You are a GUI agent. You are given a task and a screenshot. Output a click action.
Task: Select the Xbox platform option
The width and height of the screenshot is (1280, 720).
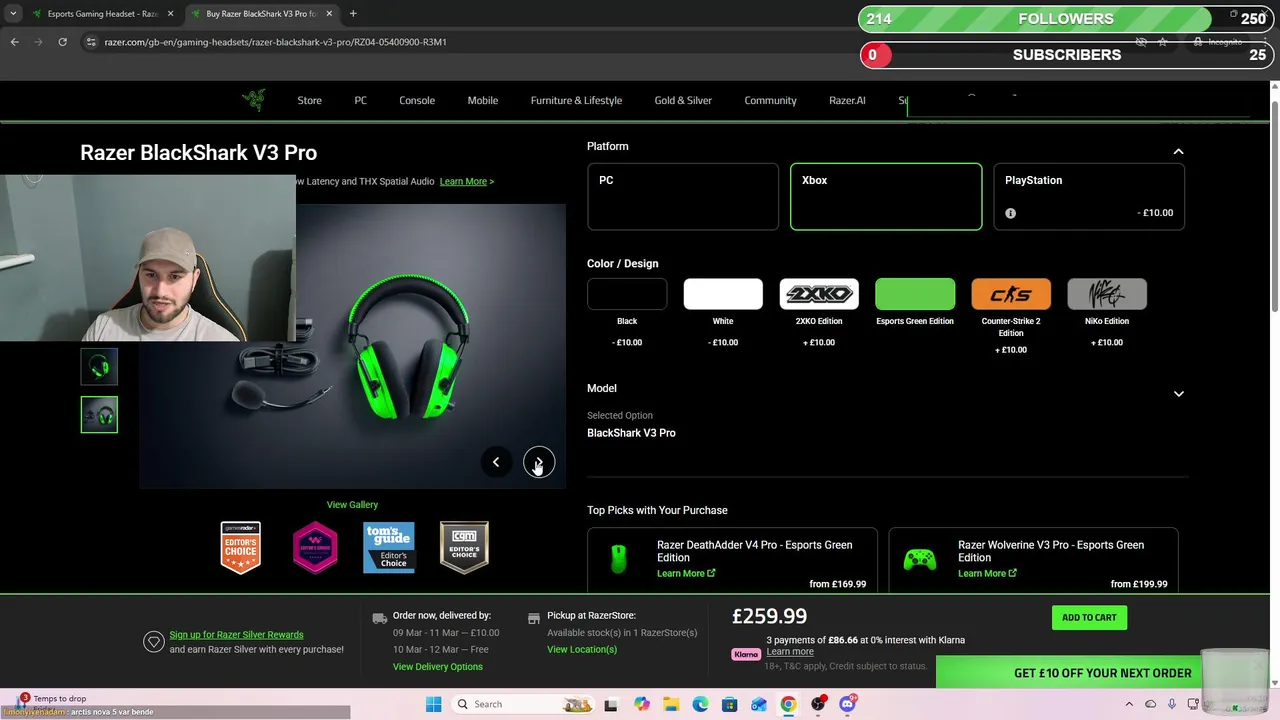886,197
